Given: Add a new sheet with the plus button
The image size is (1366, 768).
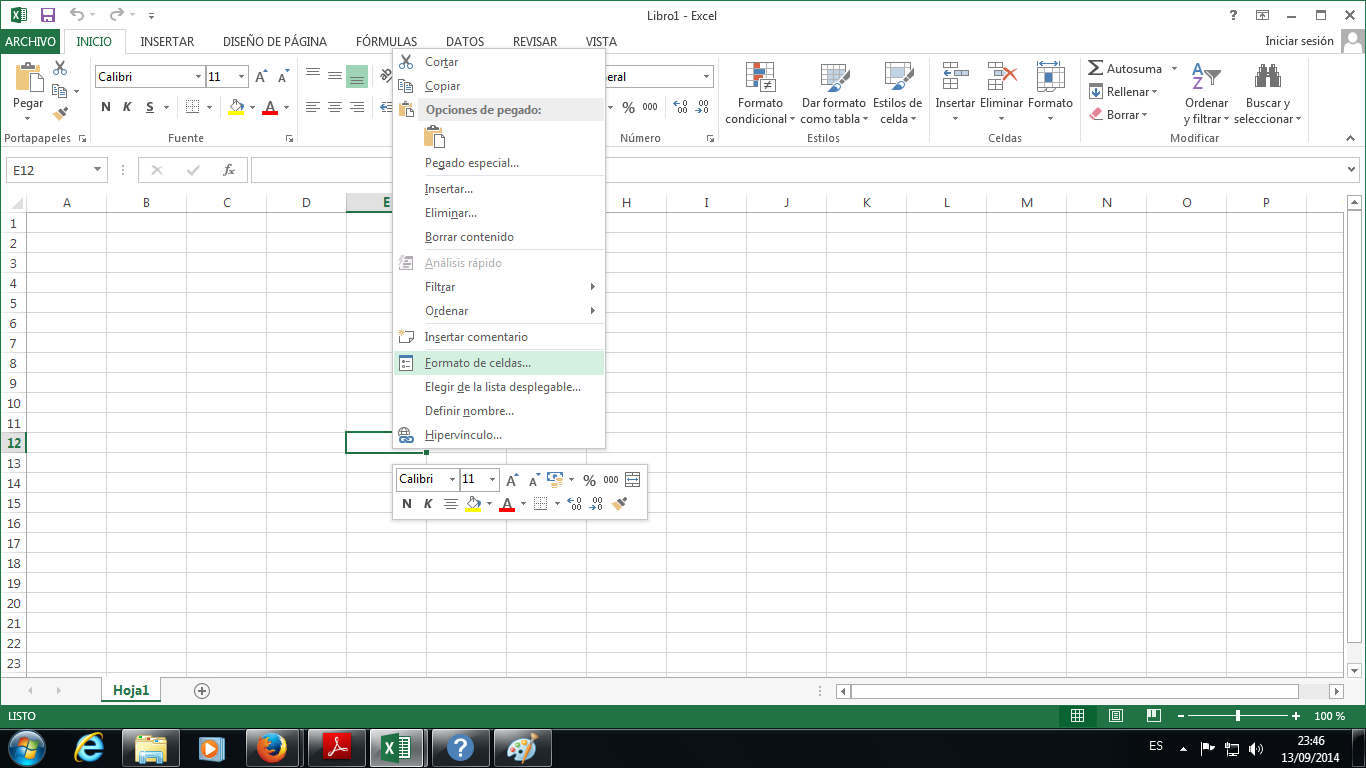Looking at the screenshot, I should click(202, 690).
